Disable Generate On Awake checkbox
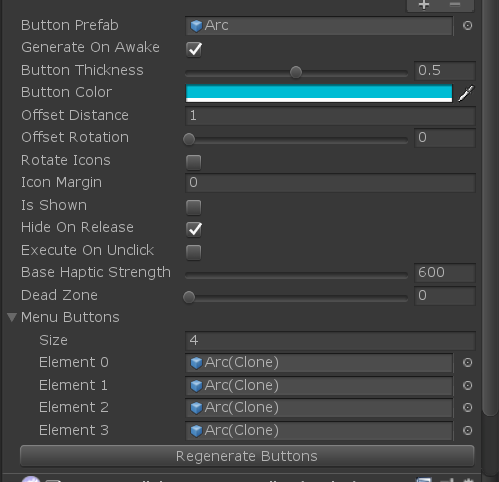The height and width of the screenshot is (482, 499). [194, 49]
